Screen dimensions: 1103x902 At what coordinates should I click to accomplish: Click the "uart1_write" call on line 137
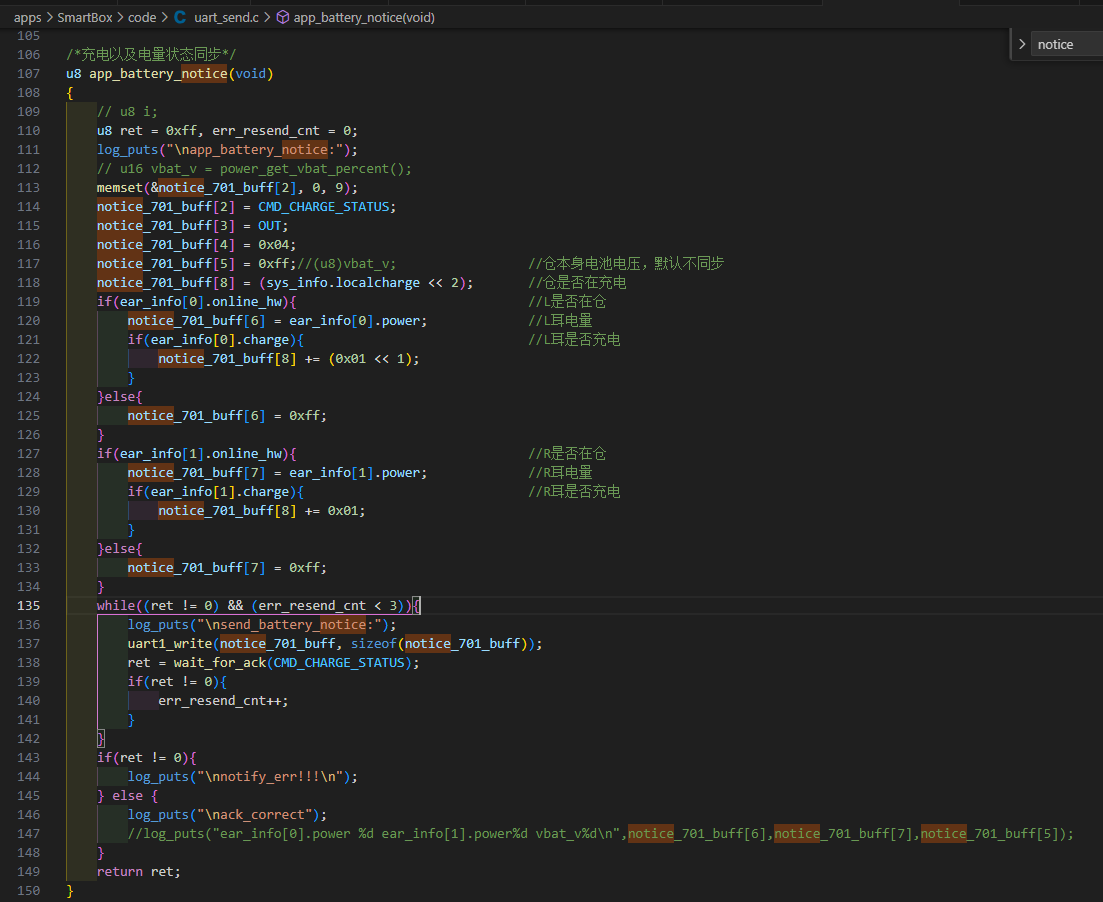click(x=170, y=643)
